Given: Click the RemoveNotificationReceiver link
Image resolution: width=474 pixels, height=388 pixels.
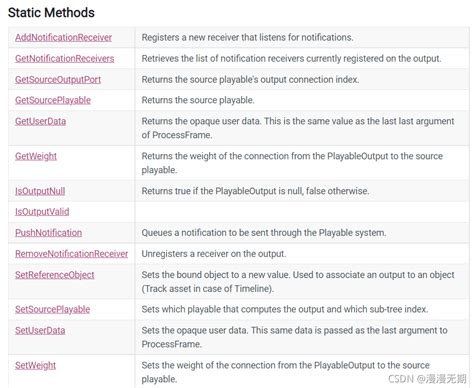Looking at the screenshot, I should 71,254.
